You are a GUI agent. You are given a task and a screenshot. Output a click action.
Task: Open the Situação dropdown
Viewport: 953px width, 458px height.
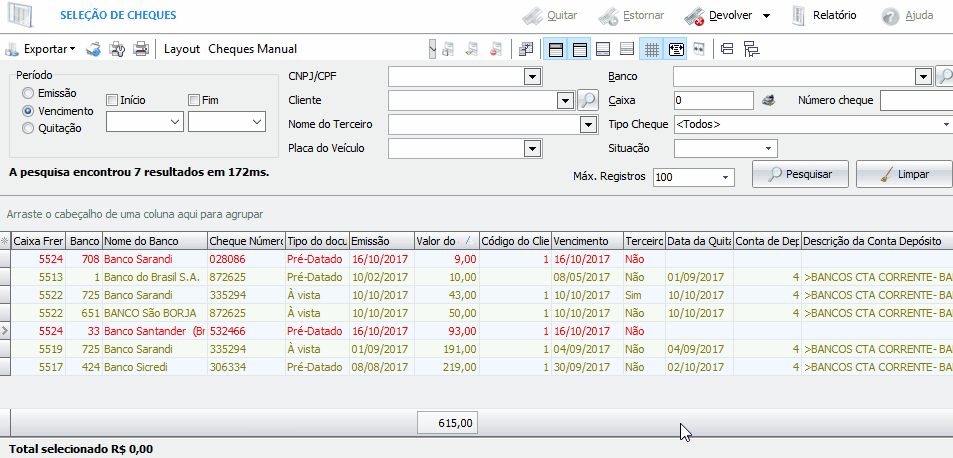pyautogui.click(x=769, y=148)
